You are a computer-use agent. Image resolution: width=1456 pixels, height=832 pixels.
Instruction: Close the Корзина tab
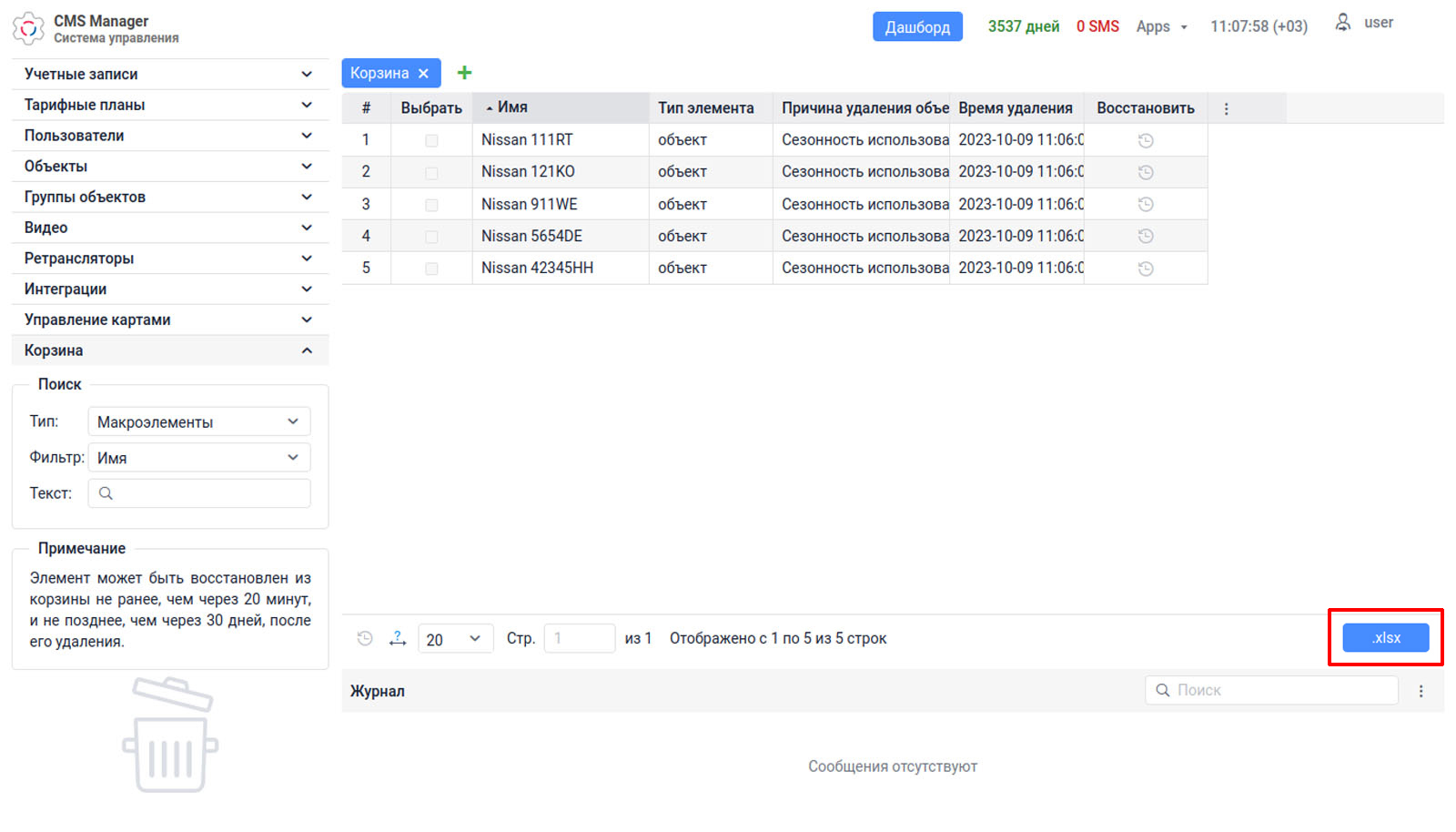pos(423,74)
